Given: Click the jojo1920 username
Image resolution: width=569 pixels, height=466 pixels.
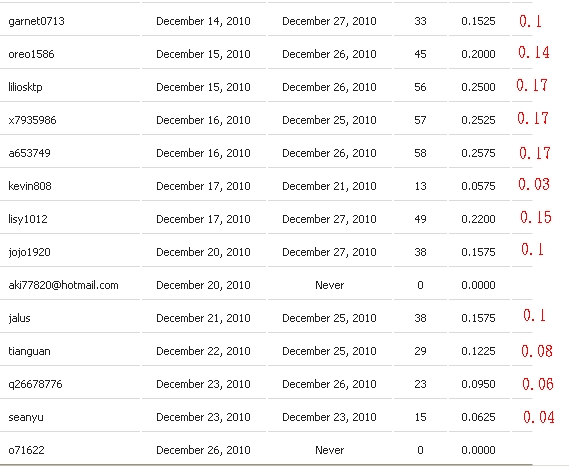Looking at the screenshot, I should (x=29, y=252).
